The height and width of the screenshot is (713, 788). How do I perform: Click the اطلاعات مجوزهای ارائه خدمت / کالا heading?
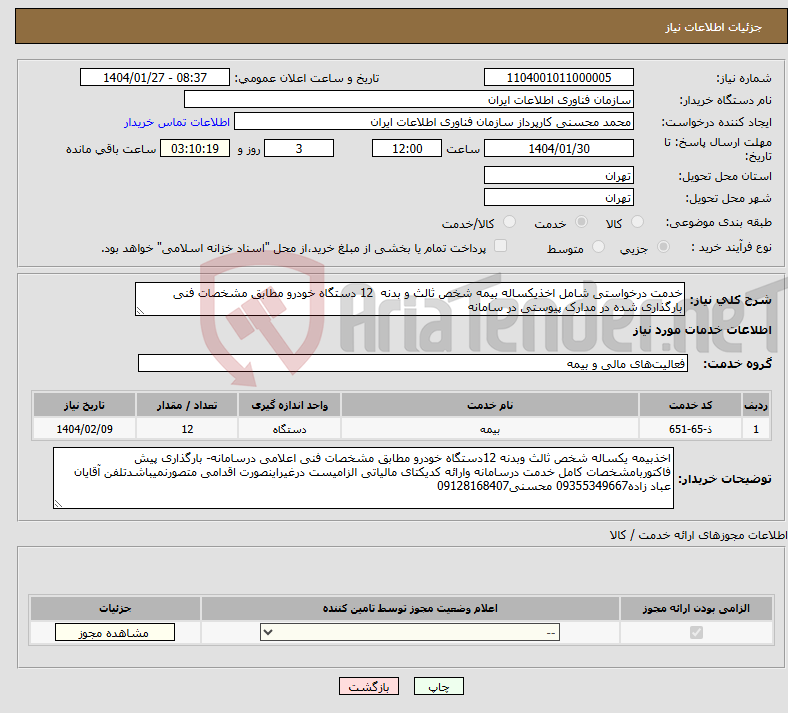pos(699,536)
